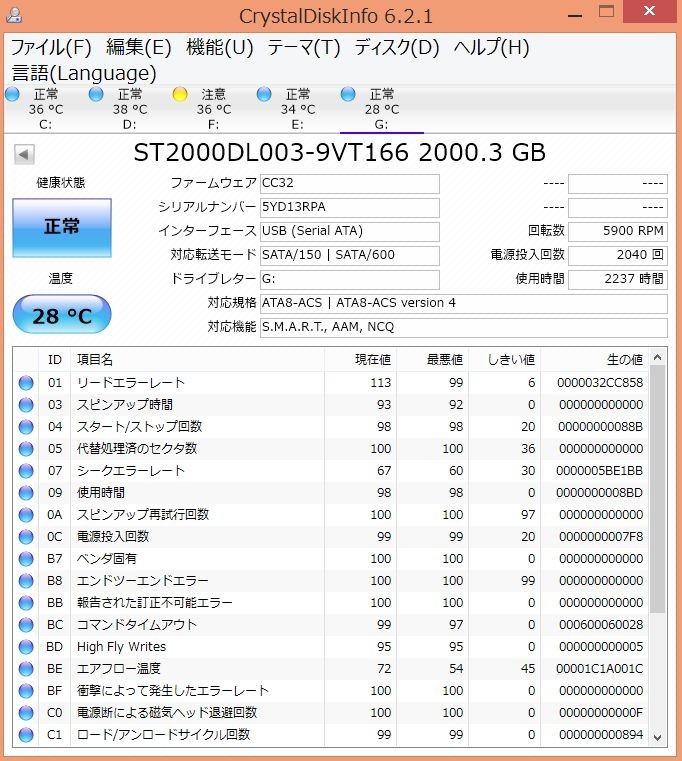Image resolution: width=682 pixels, height=761 pixels.
Task: Open the 機能(U) menu
Action: click(x=220, y=48)
